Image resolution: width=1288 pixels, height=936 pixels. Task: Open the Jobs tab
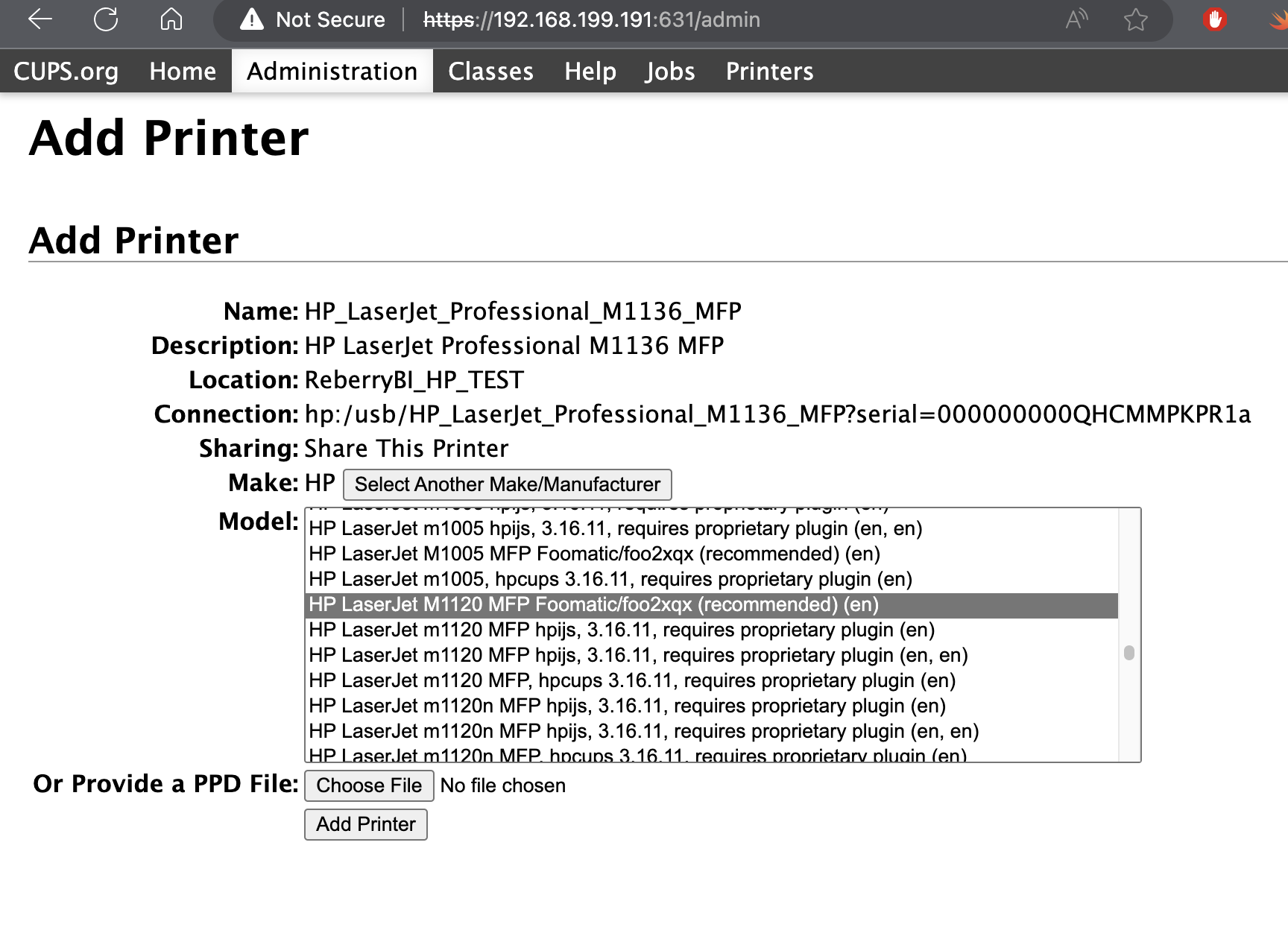pyautogui.click(x=670, y=72)
